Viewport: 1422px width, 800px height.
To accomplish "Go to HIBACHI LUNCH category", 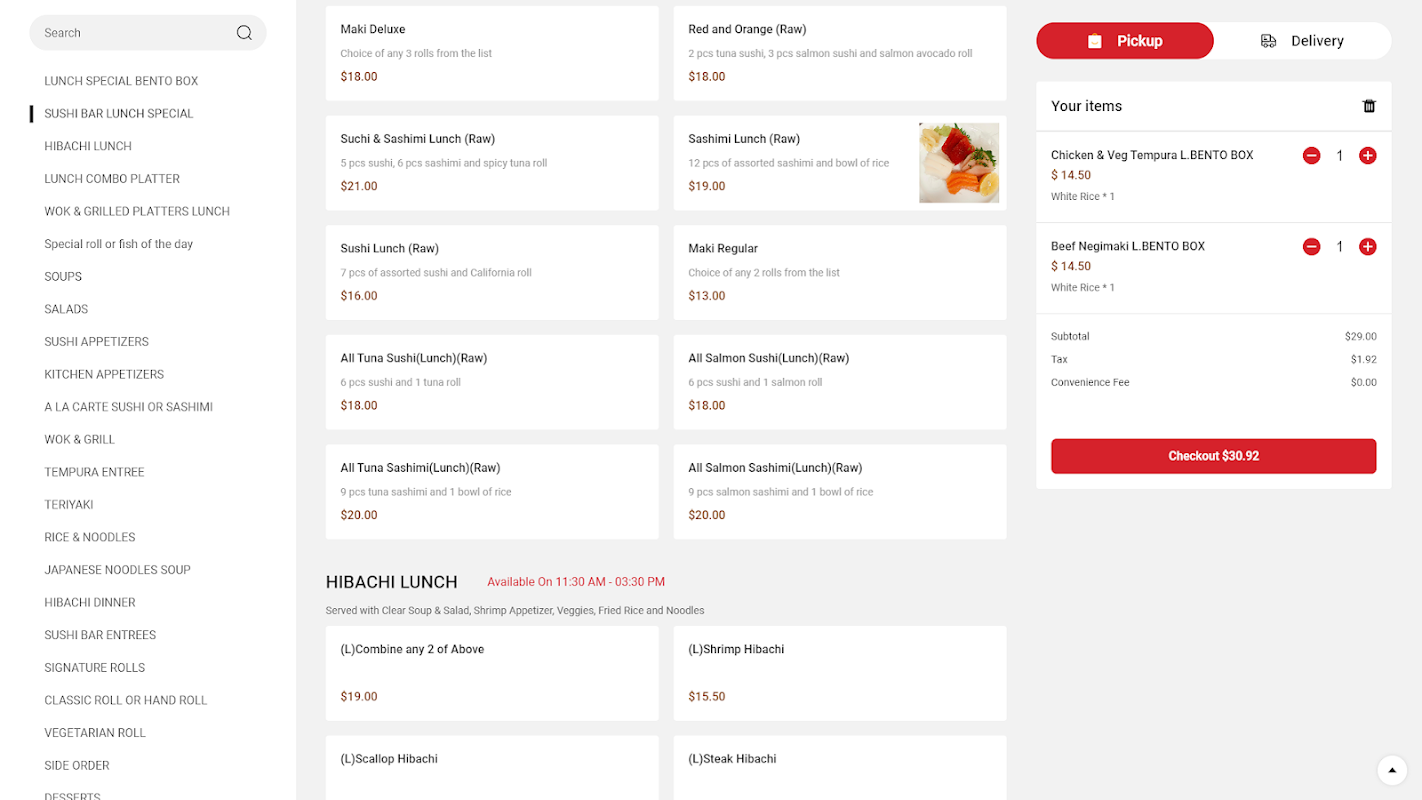I will pyautogui.click(x=88, y=146).
